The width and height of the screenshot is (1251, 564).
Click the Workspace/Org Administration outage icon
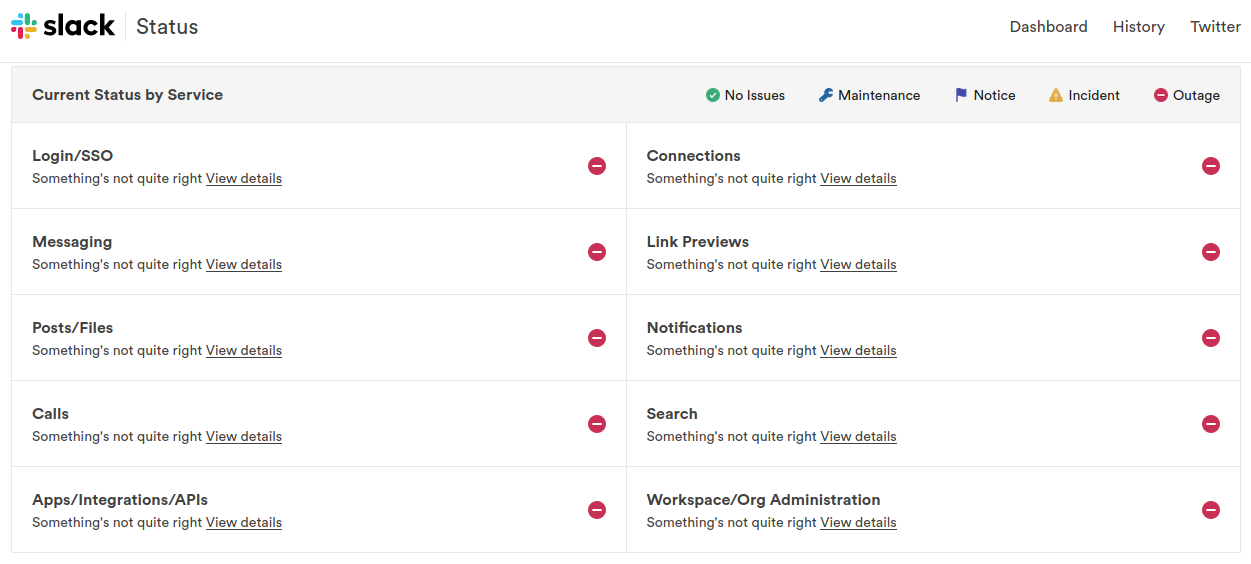coord(1211,510)
